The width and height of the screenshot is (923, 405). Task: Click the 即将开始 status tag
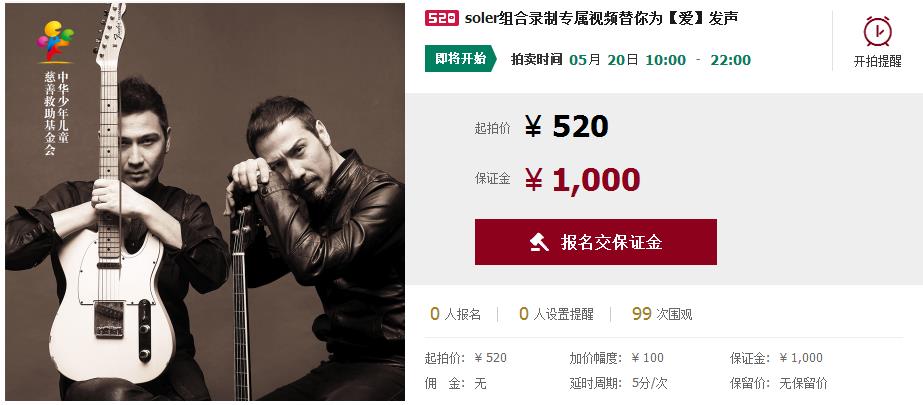click(461, 59)
